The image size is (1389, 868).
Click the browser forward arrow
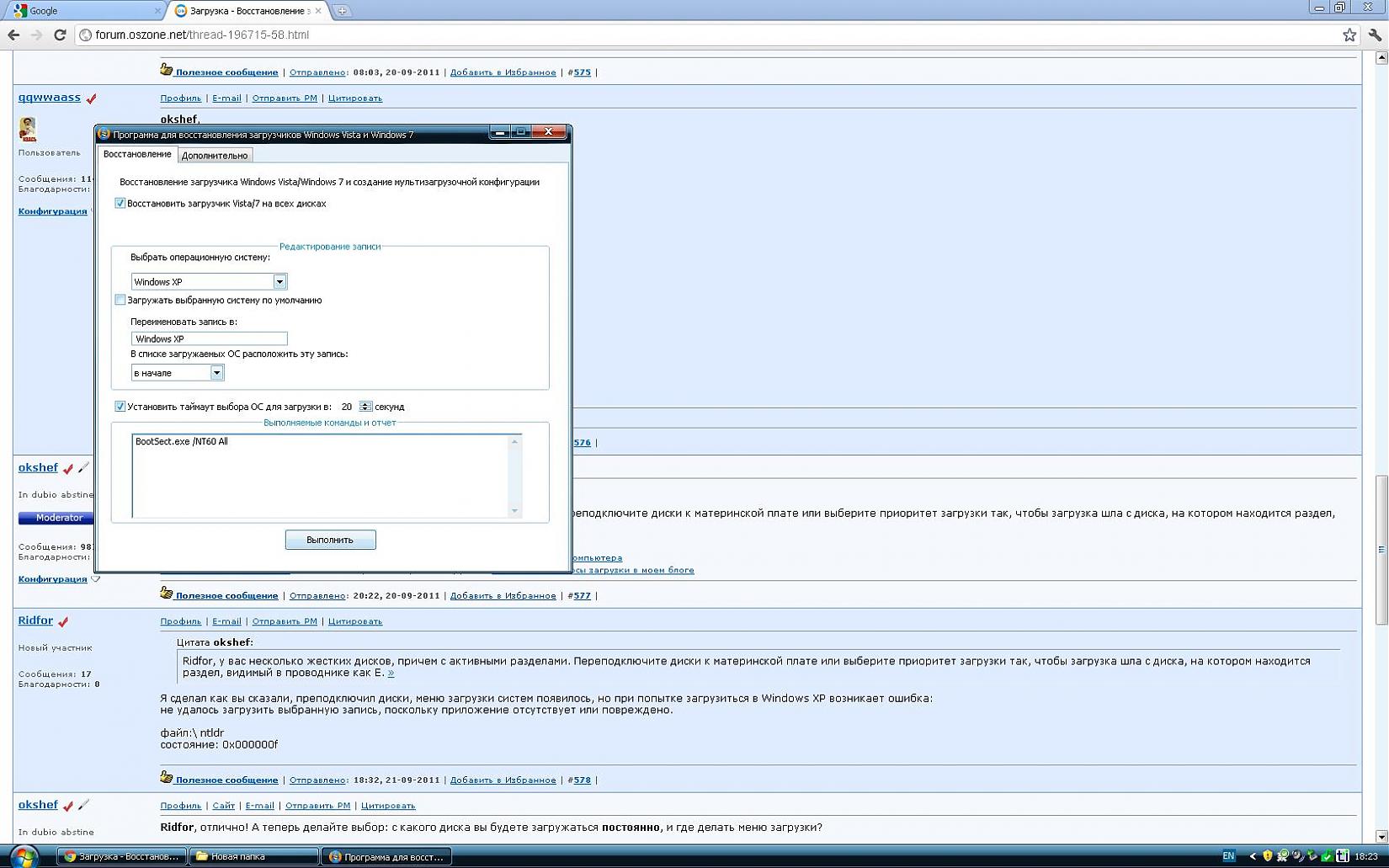pyautogui.click(x=36, y=35)
